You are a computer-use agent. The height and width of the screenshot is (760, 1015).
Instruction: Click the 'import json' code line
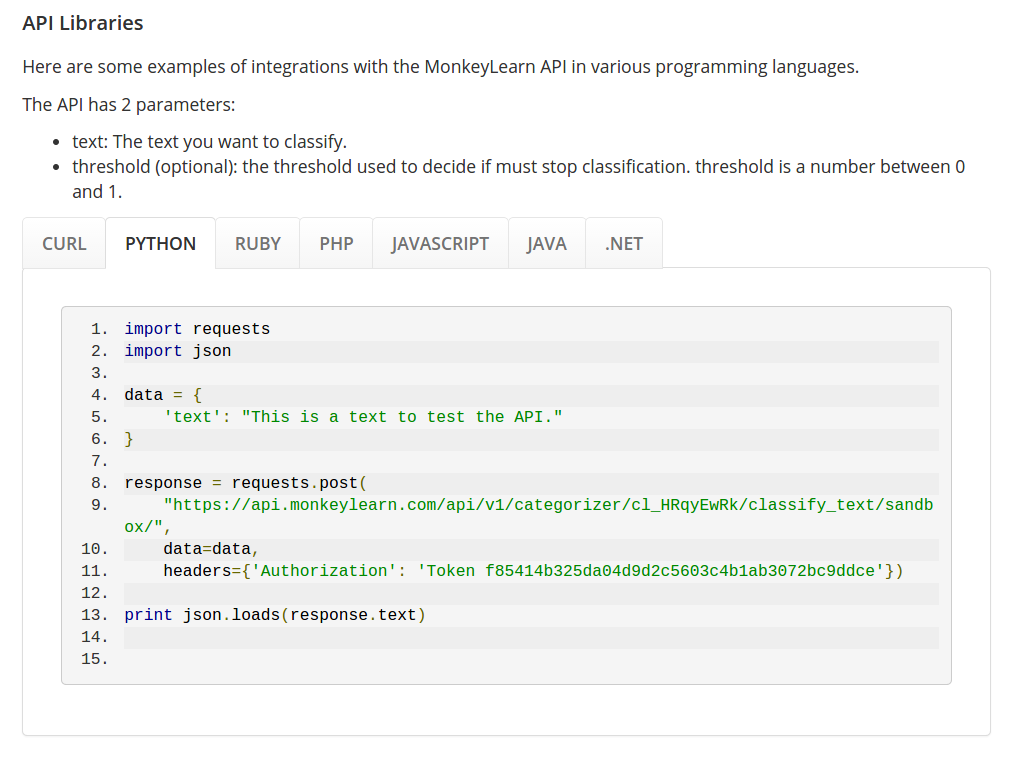click(x=177, y=351)
